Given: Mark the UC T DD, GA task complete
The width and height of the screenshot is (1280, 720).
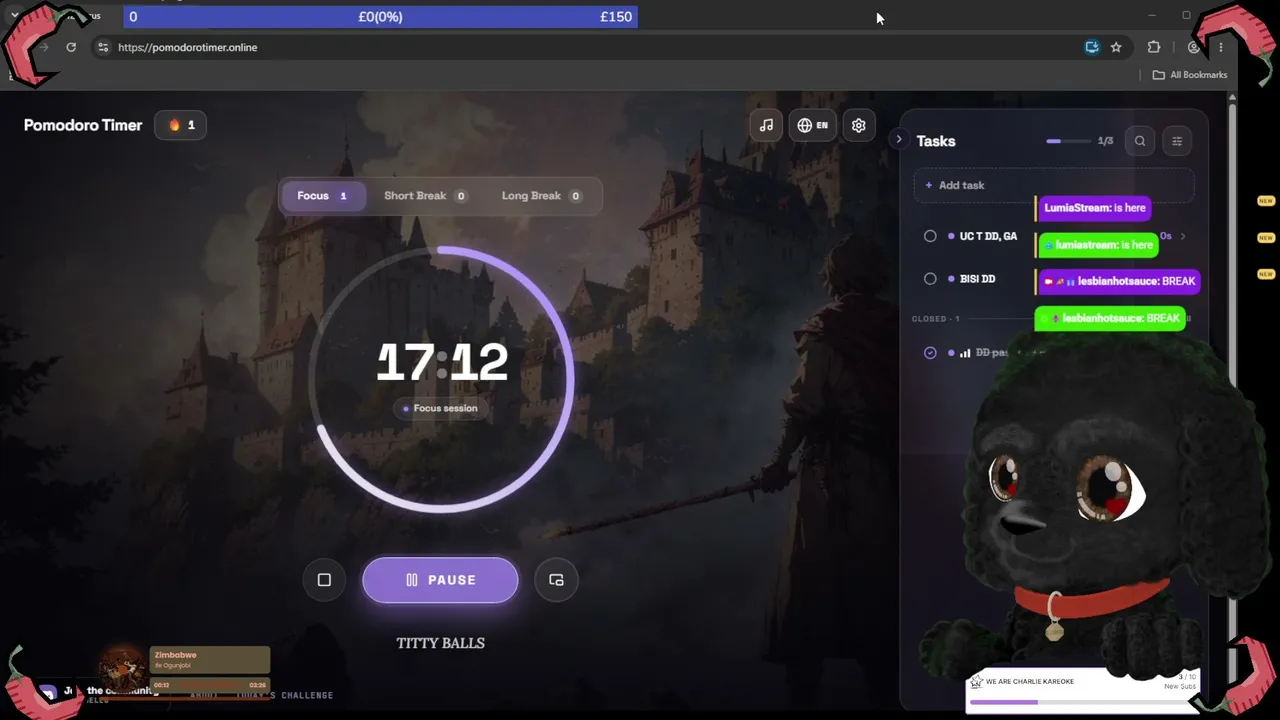Looking at the screenshot, I should coord(930,236).
